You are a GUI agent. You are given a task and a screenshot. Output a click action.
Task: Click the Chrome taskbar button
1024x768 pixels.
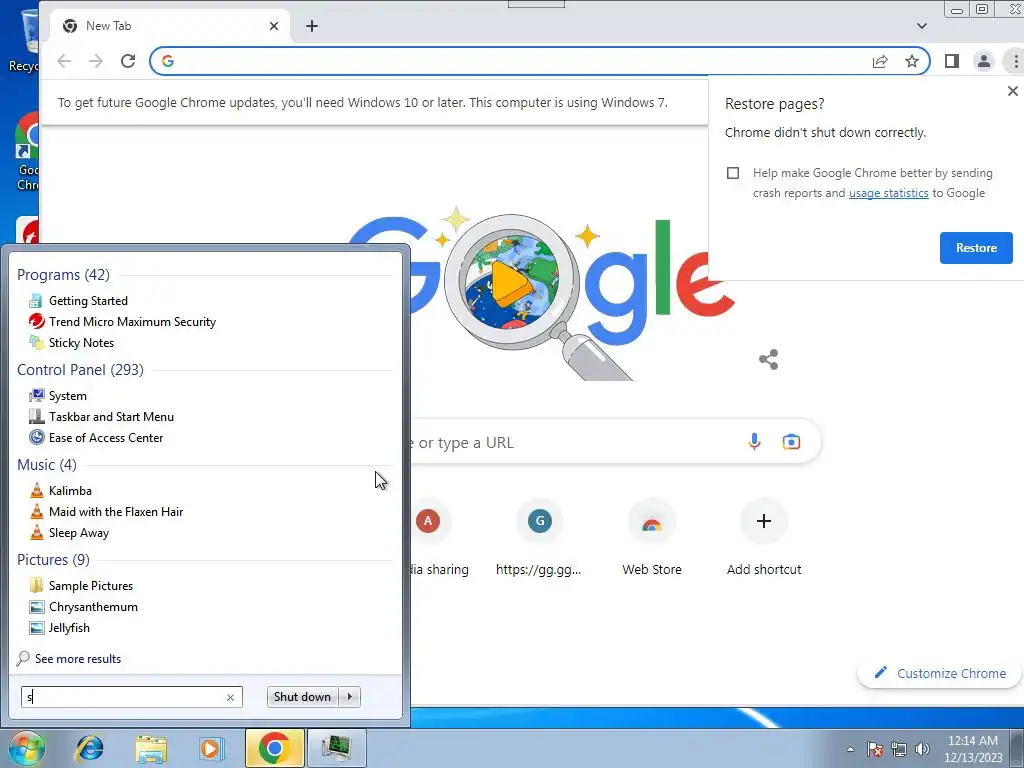[x=274, y=748]
